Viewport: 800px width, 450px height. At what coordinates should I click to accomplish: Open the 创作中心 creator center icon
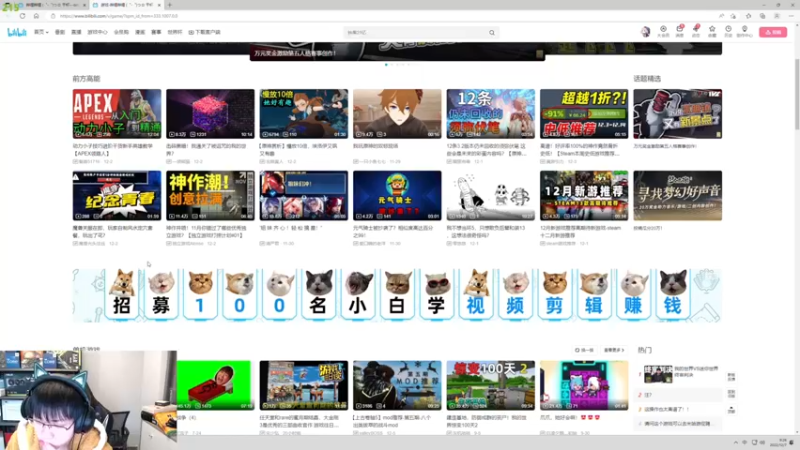[744, 32]
